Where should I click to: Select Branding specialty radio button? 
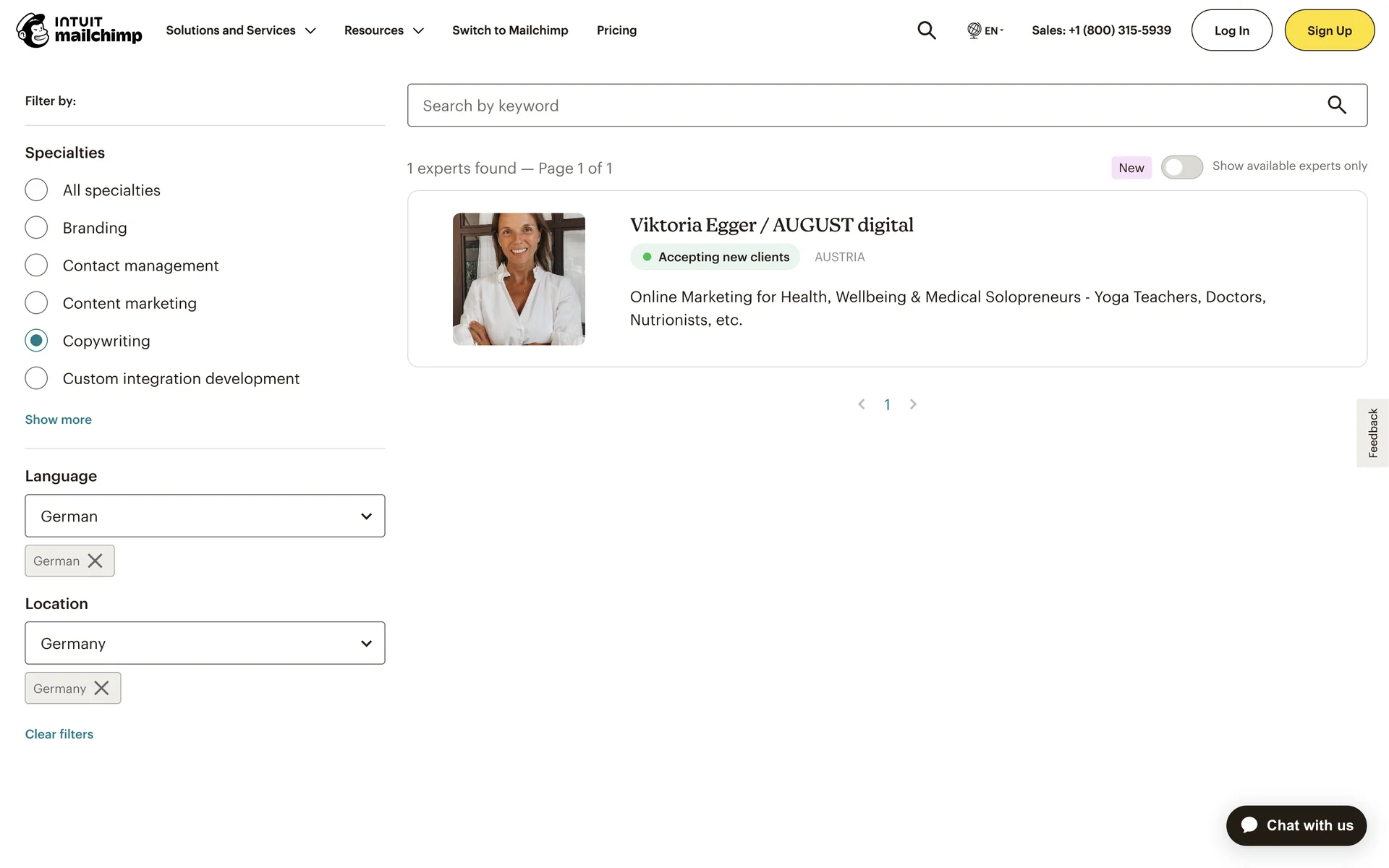36,228
